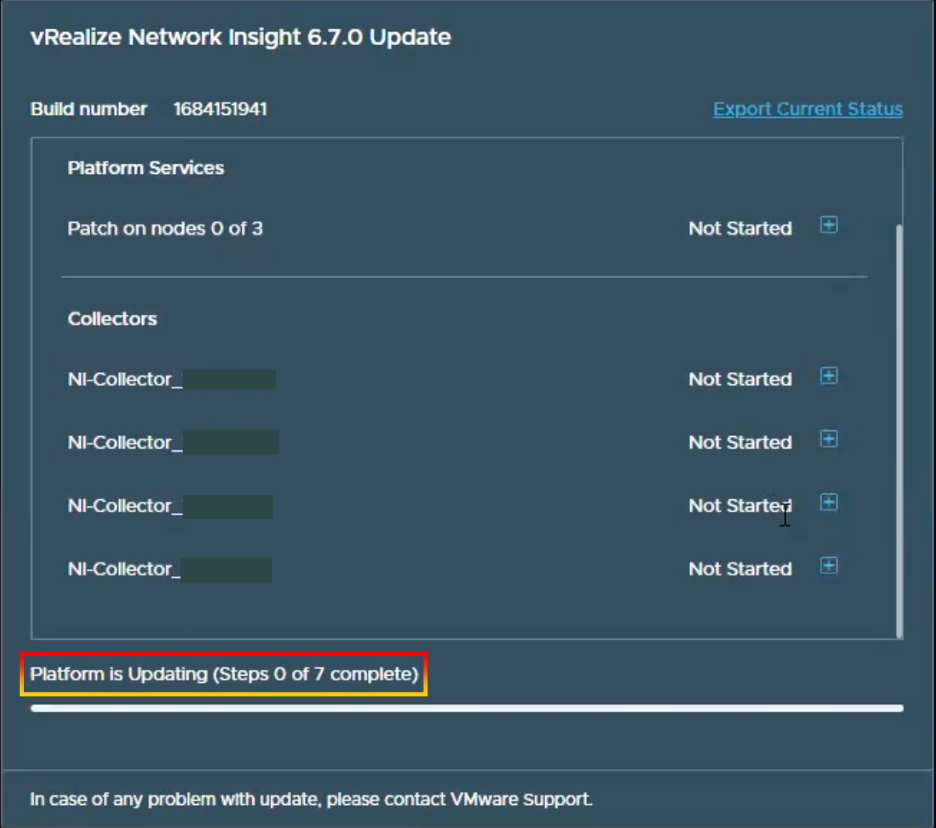
Task: Expand the Patch on nodes details
Action: [829, 225]
